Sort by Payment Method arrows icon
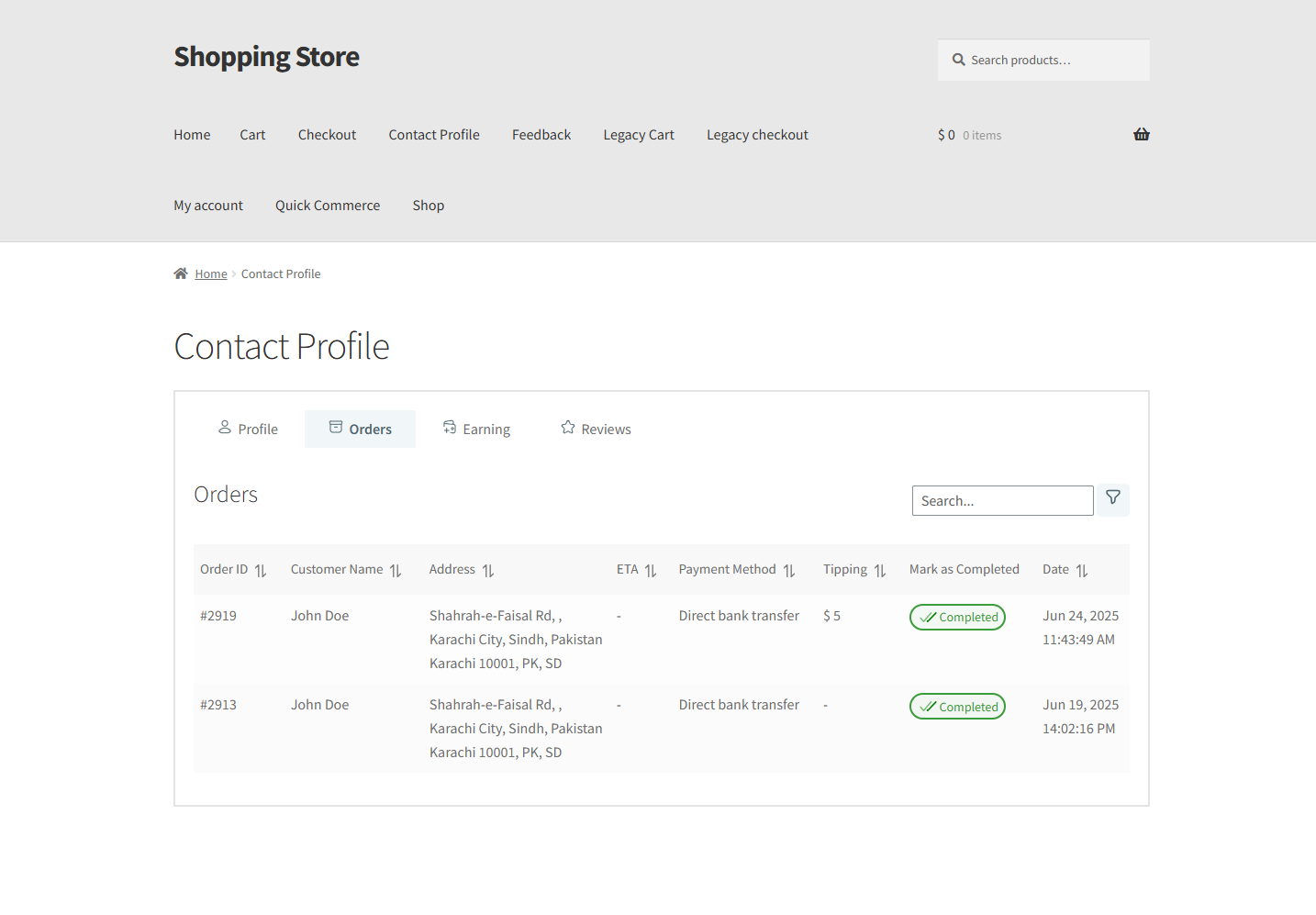1316x915 pixels. (789, 571)
